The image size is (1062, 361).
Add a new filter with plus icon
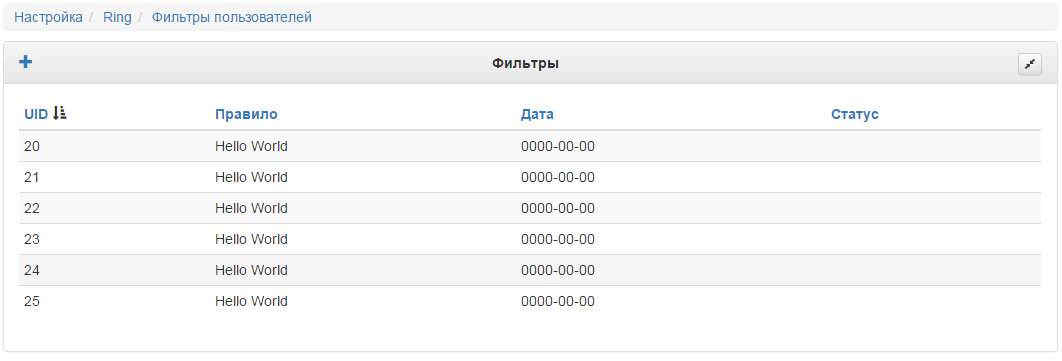pos(25,62)
